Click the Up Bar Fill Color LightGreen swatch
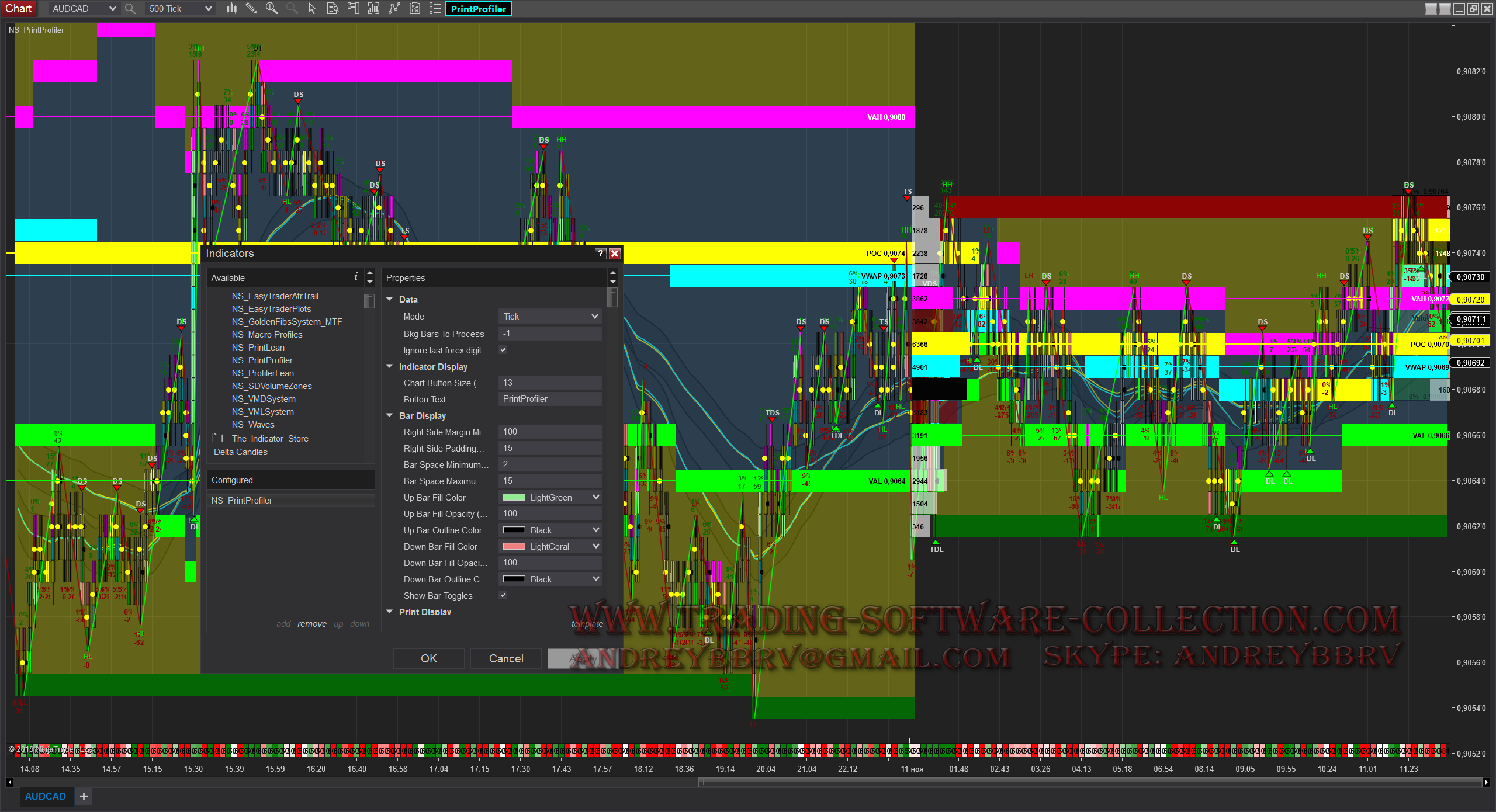Screen dimensions: 1496x812 click(x=514, y=497)
